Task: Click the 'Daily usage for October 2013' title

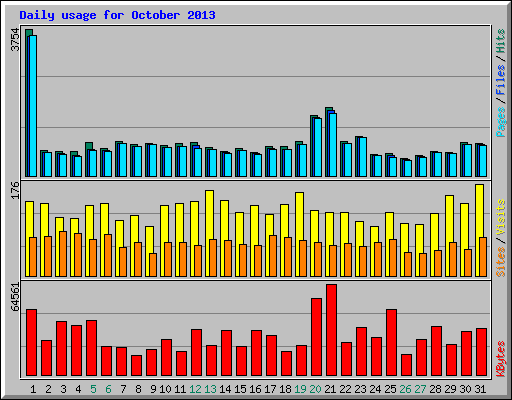Action: click(x=117, y=15)
